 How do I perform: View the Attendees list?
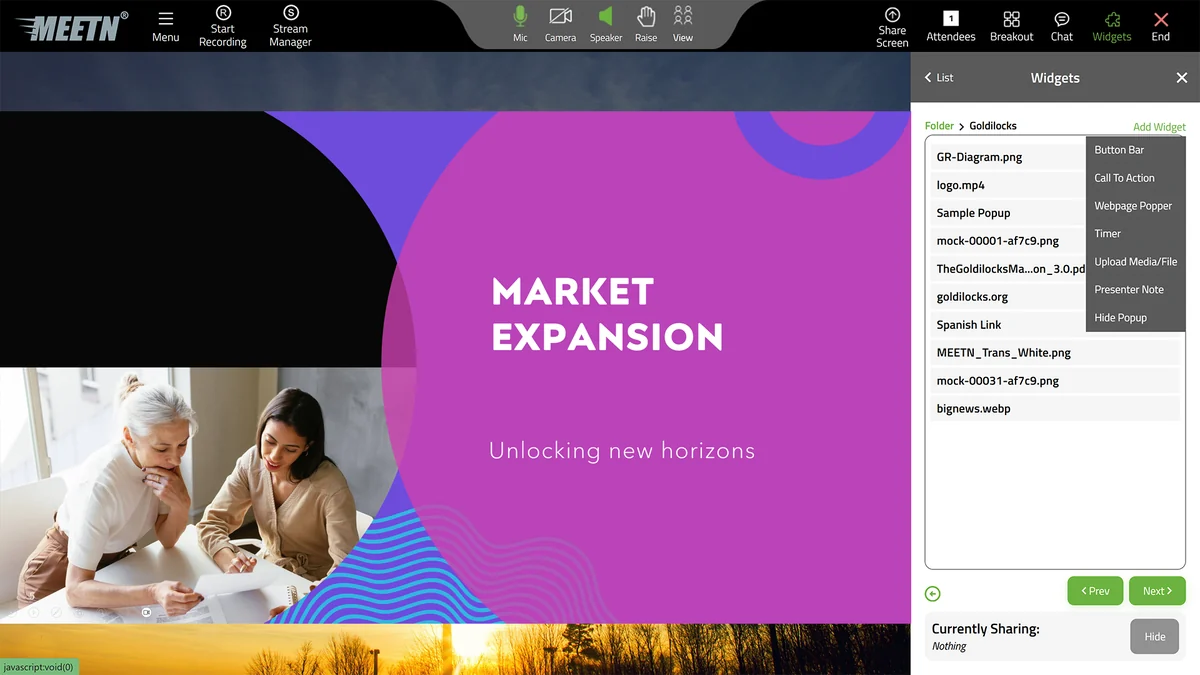(950, 25)
